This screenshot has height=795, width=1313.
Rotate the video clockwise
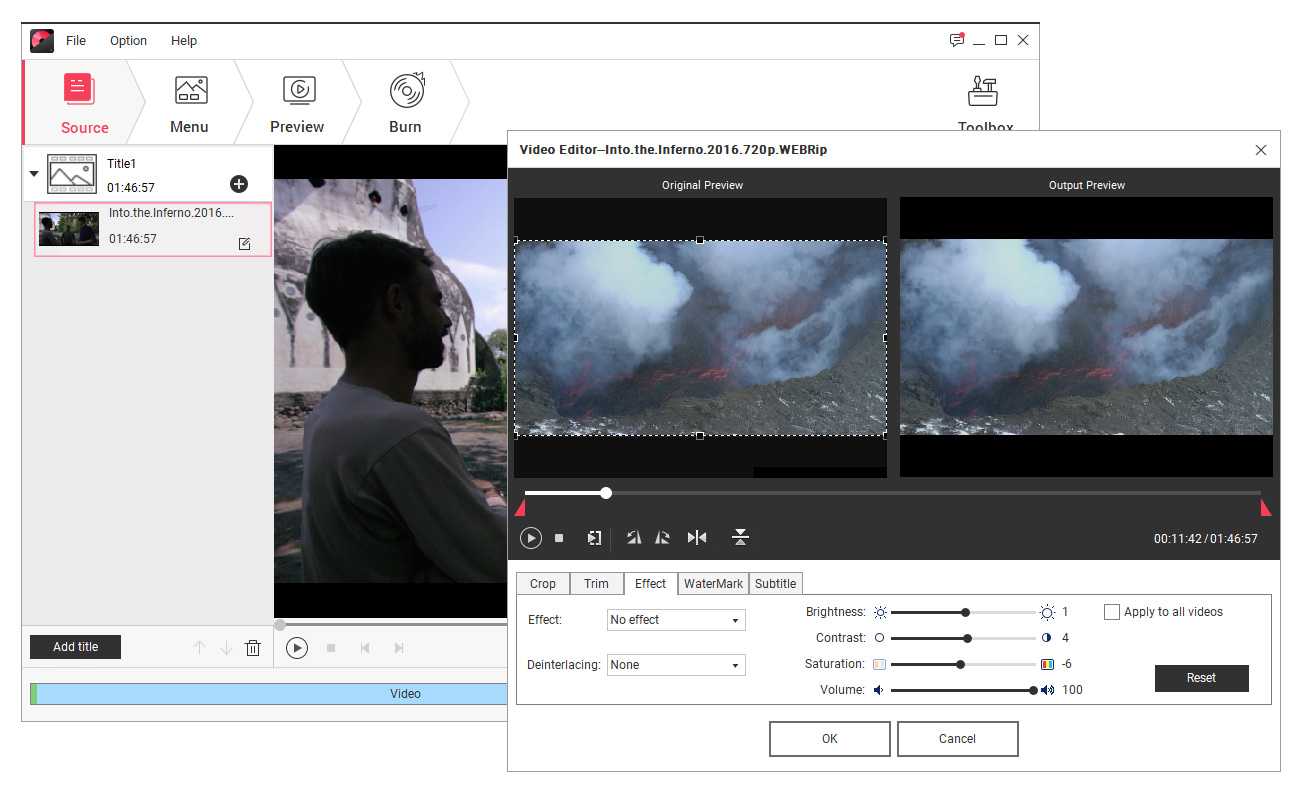pos(662,538)
